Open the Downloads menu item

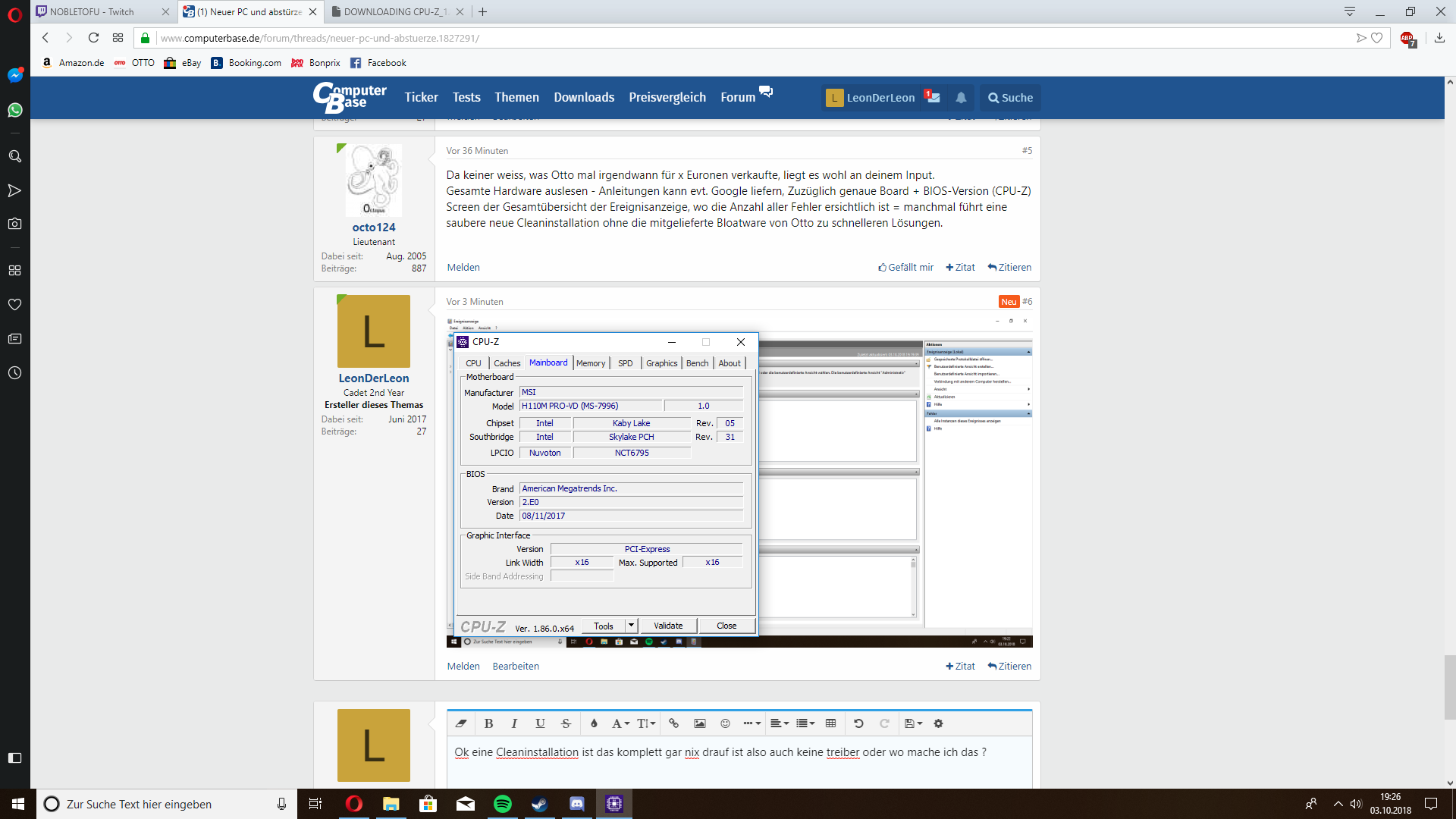[x=583, y=97]
